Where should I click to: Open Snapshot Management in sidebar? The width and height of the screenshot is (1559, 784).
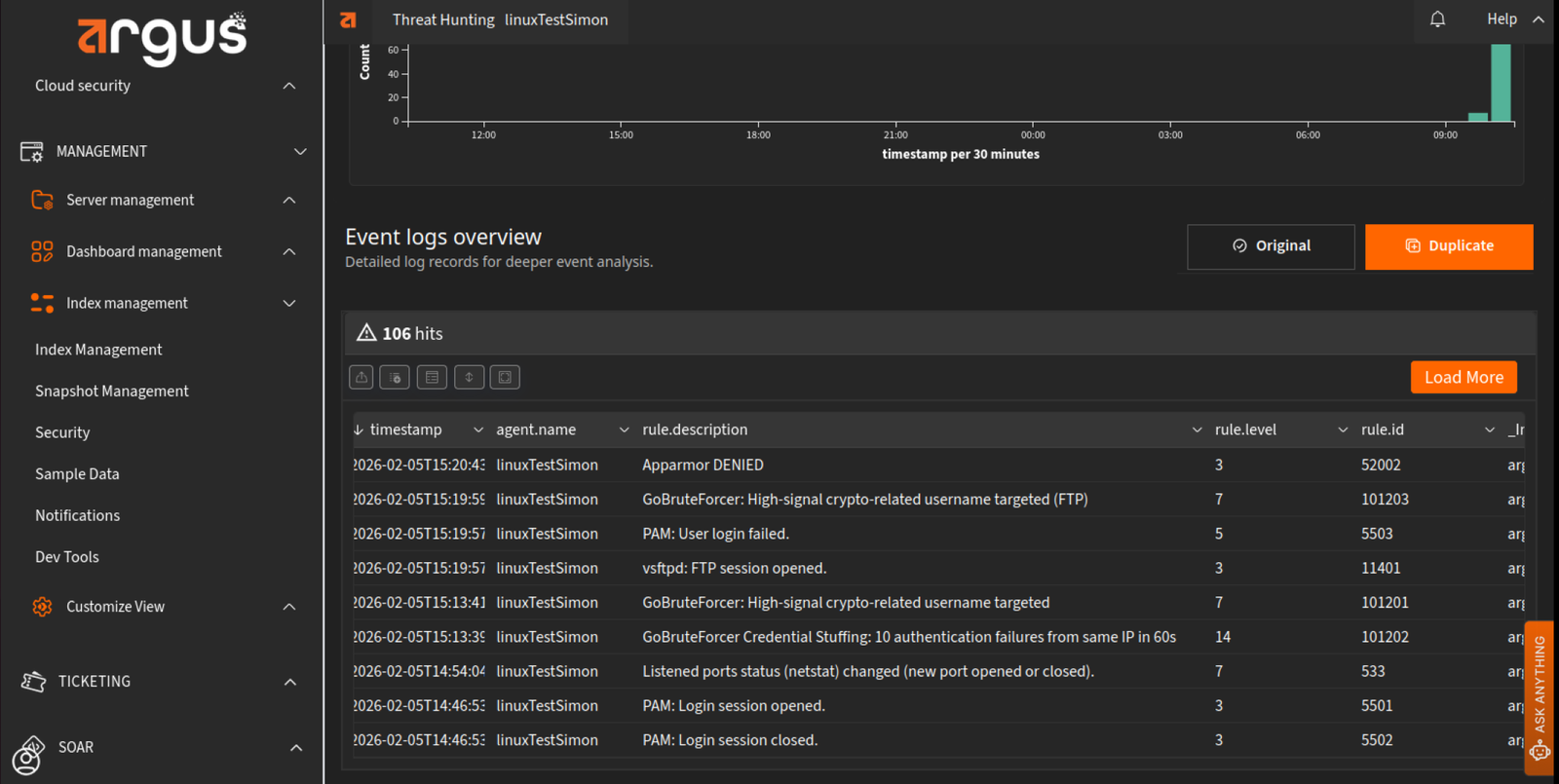(x=112, y=391)
